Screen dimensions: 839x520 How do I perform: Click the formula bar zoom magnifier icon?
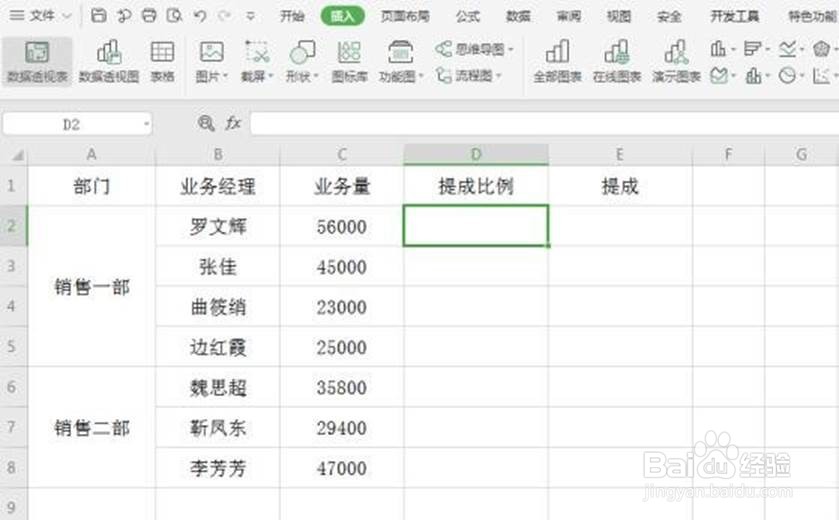(x=206, y=124)
